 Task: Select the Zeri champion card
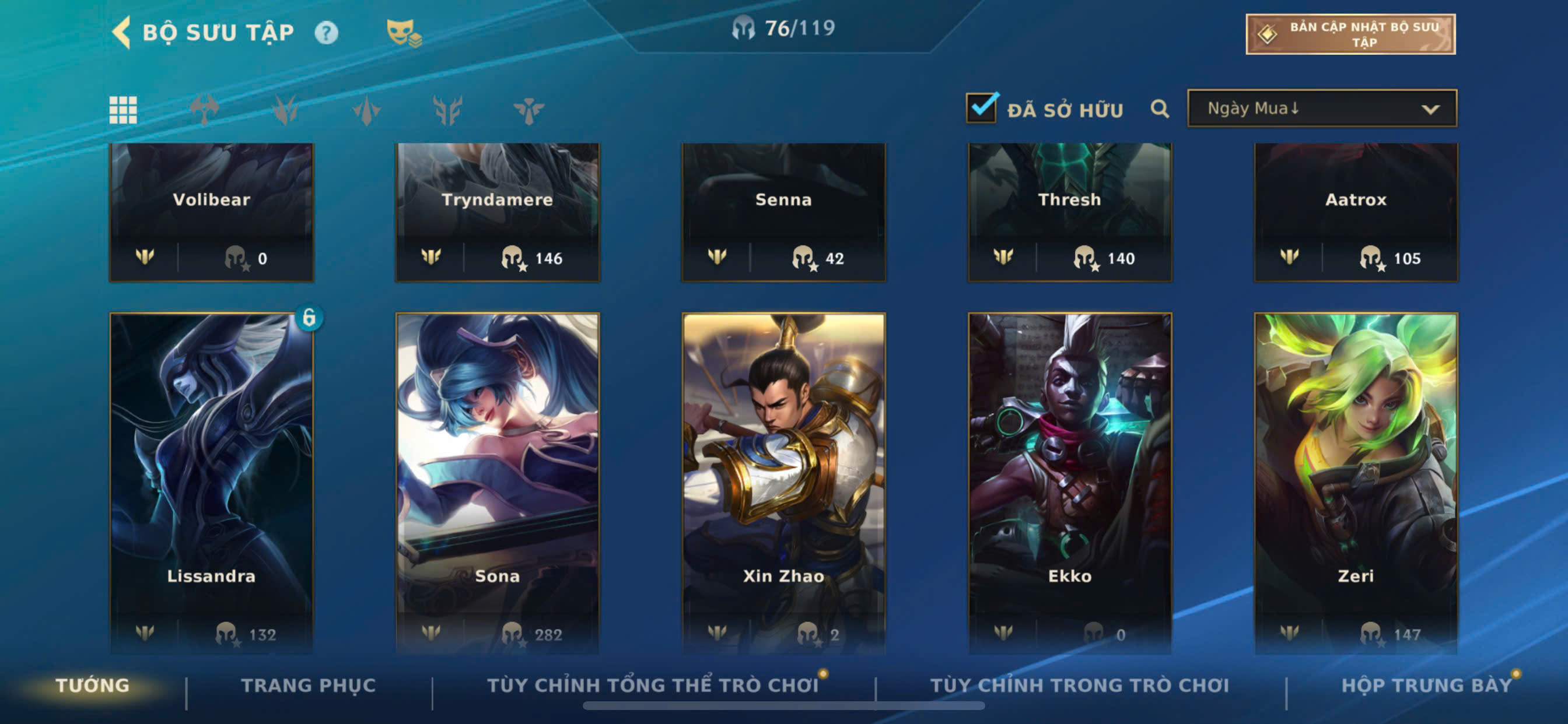(1356, 483)
